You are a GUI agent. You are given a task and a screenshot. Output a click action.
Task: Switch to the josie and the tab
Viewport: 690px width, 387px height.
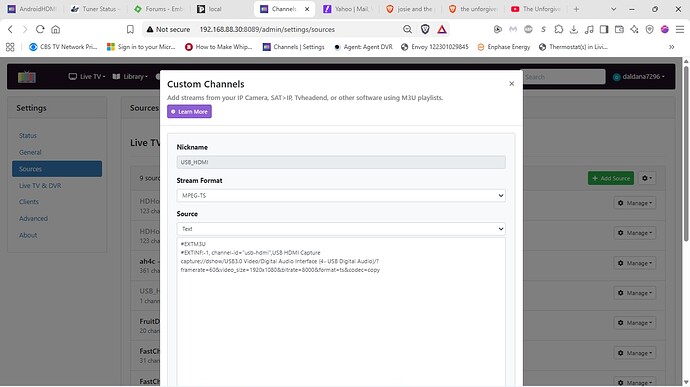click(411, 9)
